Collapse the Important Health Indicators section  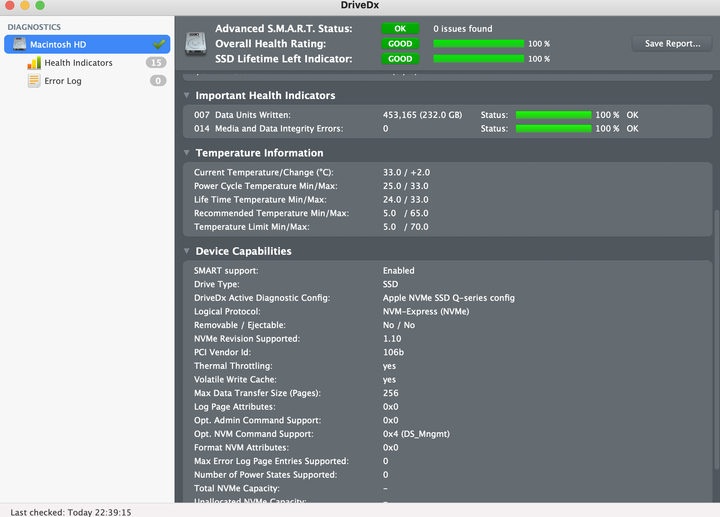[186, 96]
